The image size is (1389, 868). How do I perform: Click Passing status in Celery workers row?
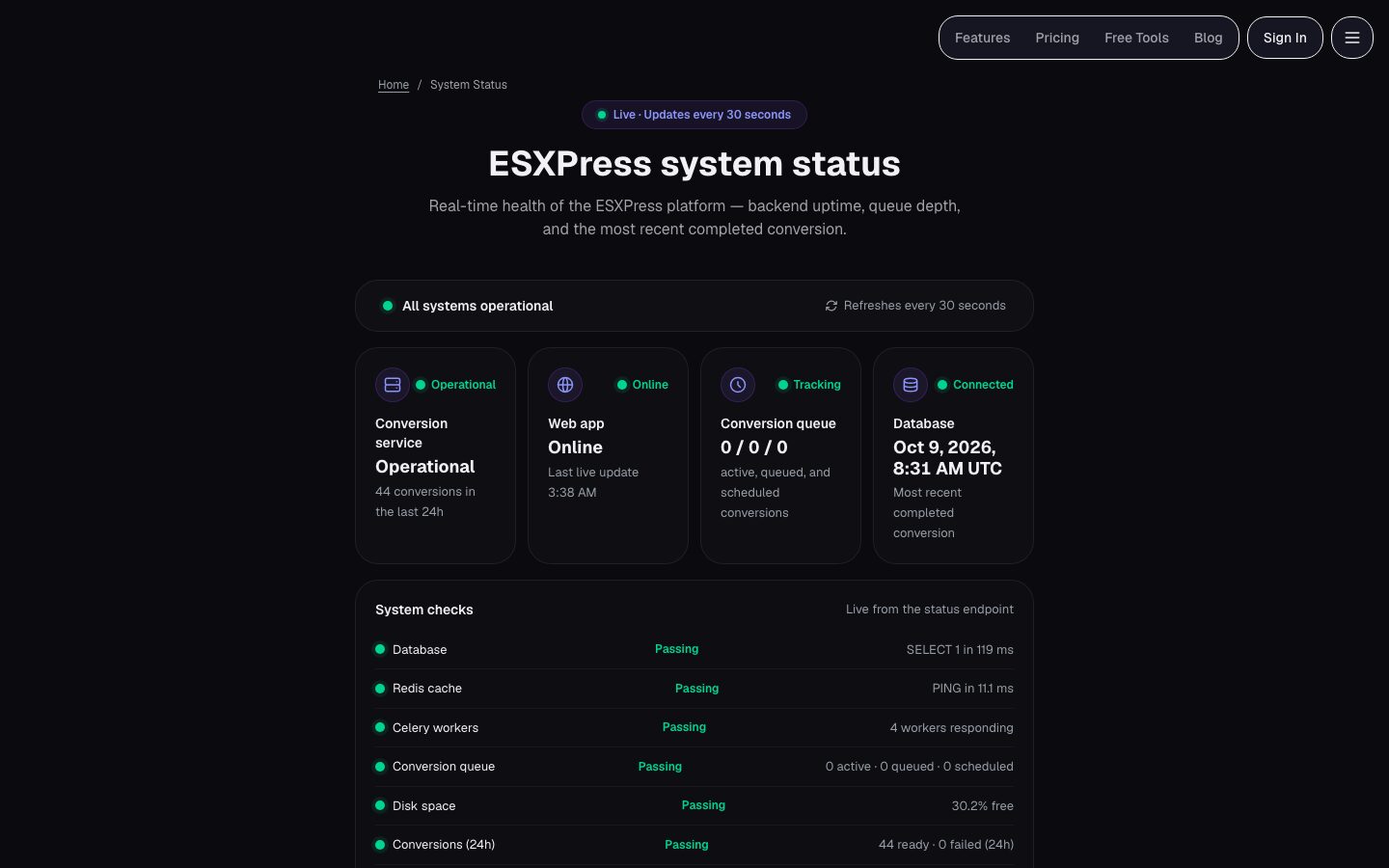(x=684, y=727)
